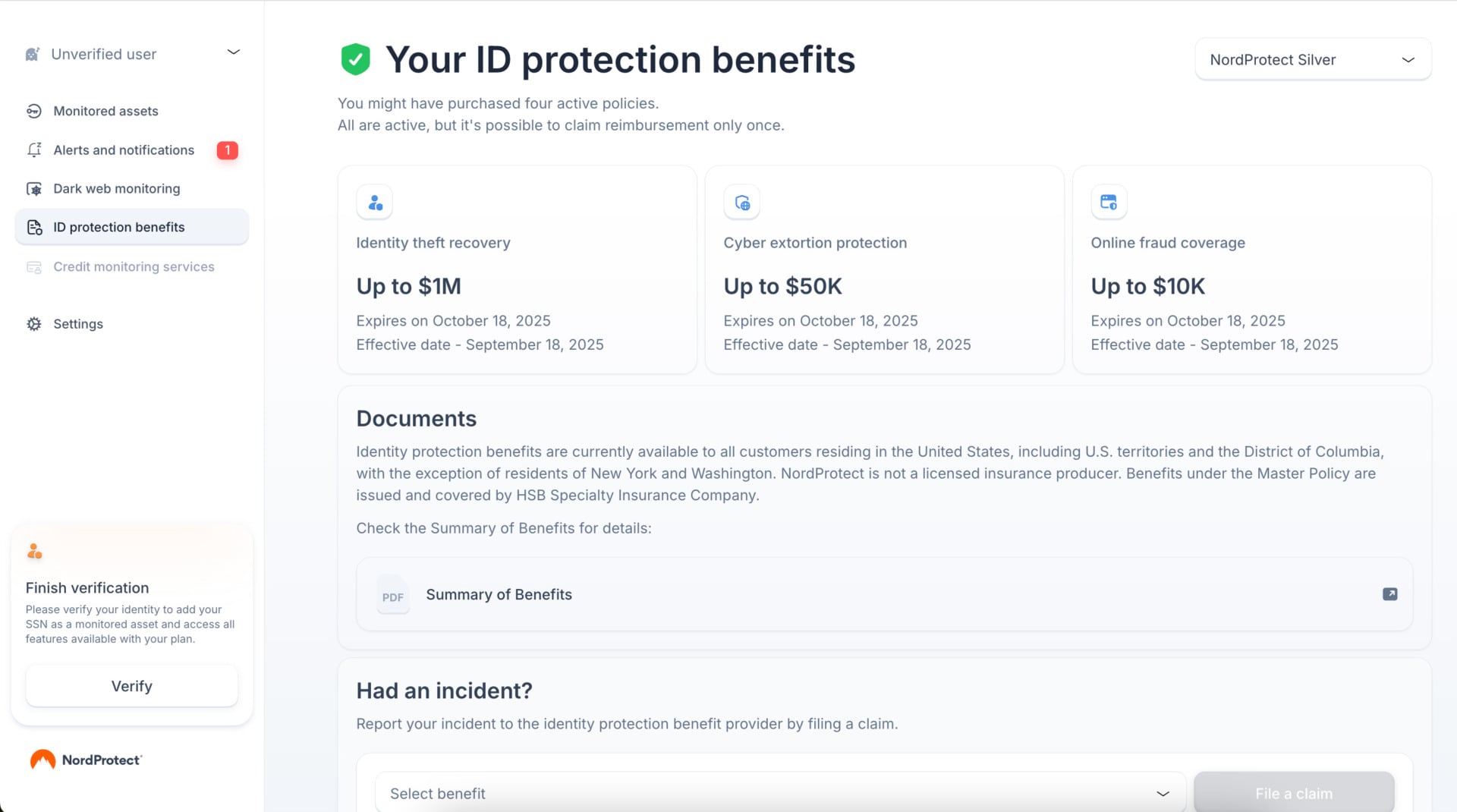The height and width of the screenshot is (812, 1457).
Task: Open the NordProtect Silver plan dropdown
Action: click(x=1312, y=59)
